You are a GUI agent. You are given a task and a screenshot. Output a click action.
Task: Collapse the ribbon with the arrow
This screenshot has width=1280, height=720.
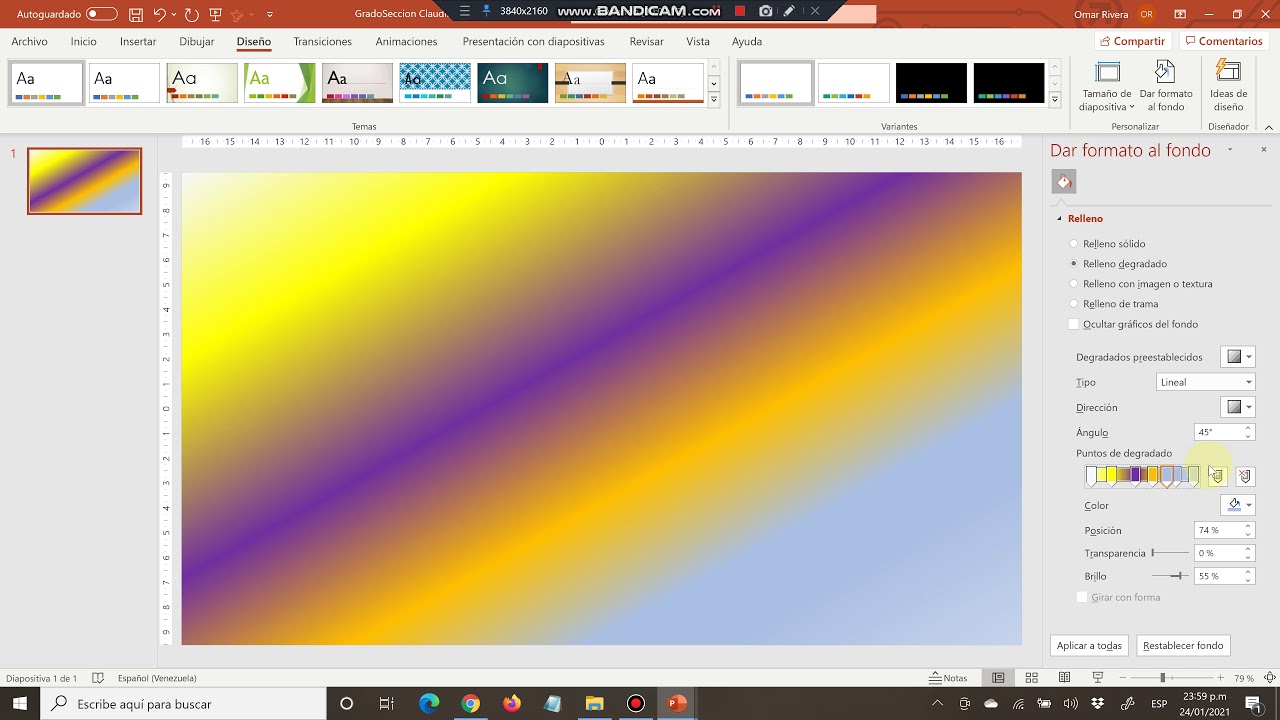point(1269,127)
